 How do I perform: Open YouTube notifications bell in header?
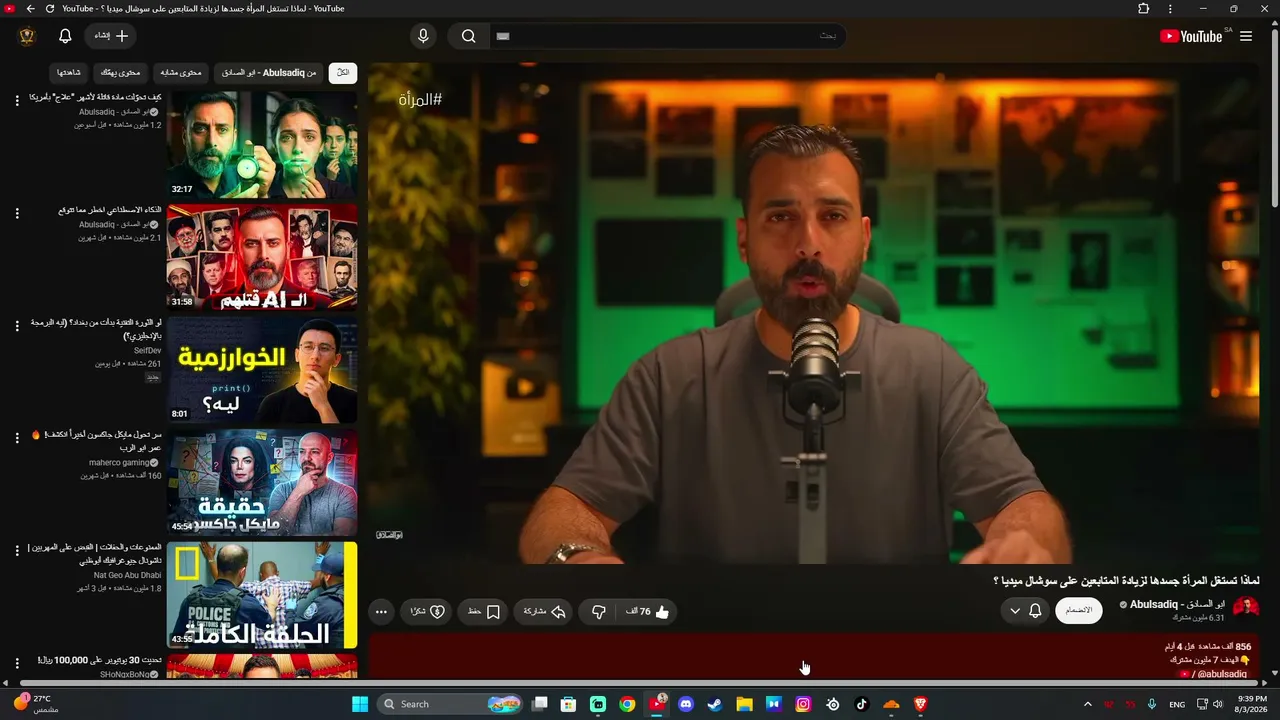[x=65, y=36]
